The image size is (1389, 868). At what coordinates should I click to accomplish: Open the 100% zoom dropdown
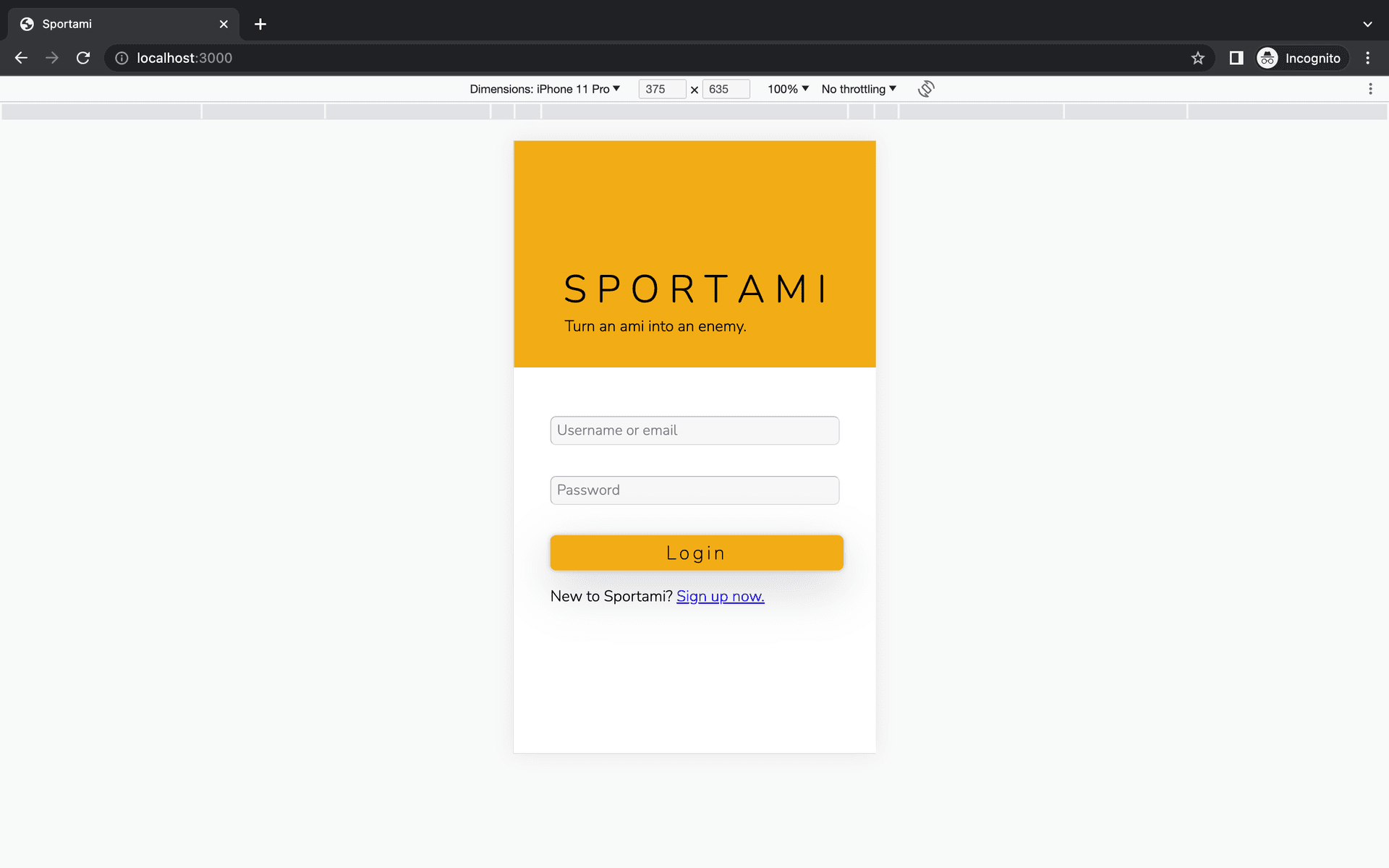(x=788, y=89)
